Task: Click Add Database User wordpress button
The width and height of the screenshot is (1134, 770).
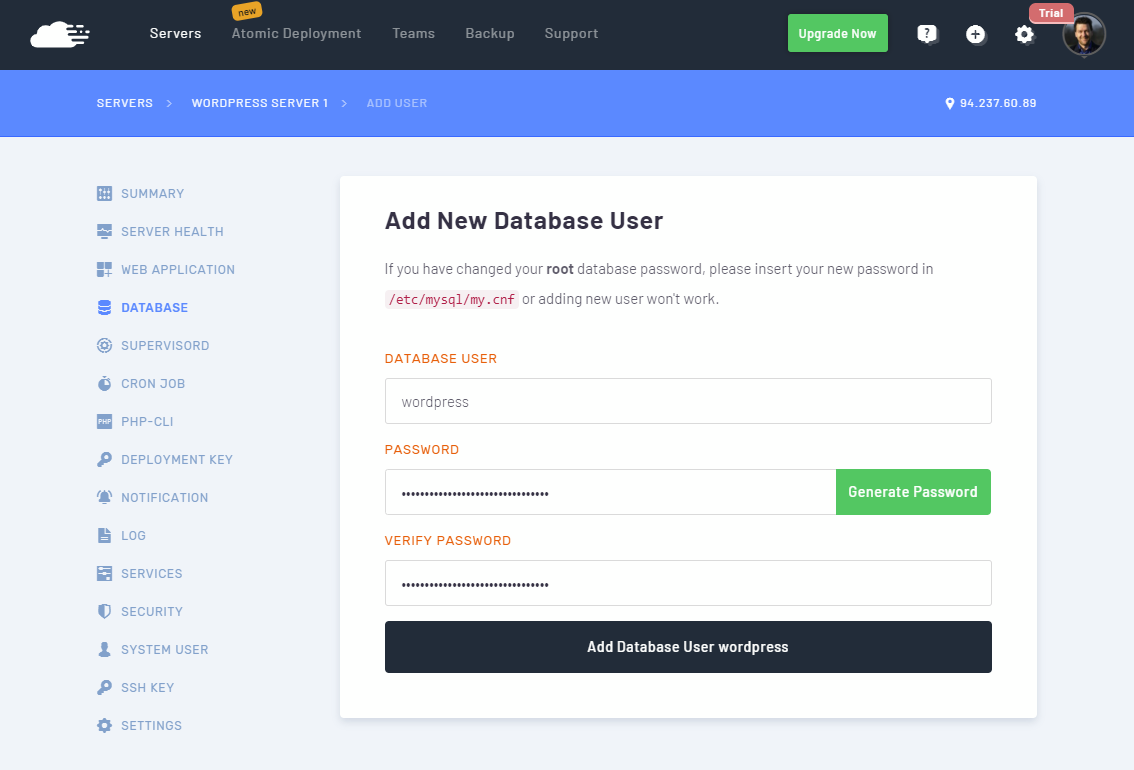Action: click(688, 647)
